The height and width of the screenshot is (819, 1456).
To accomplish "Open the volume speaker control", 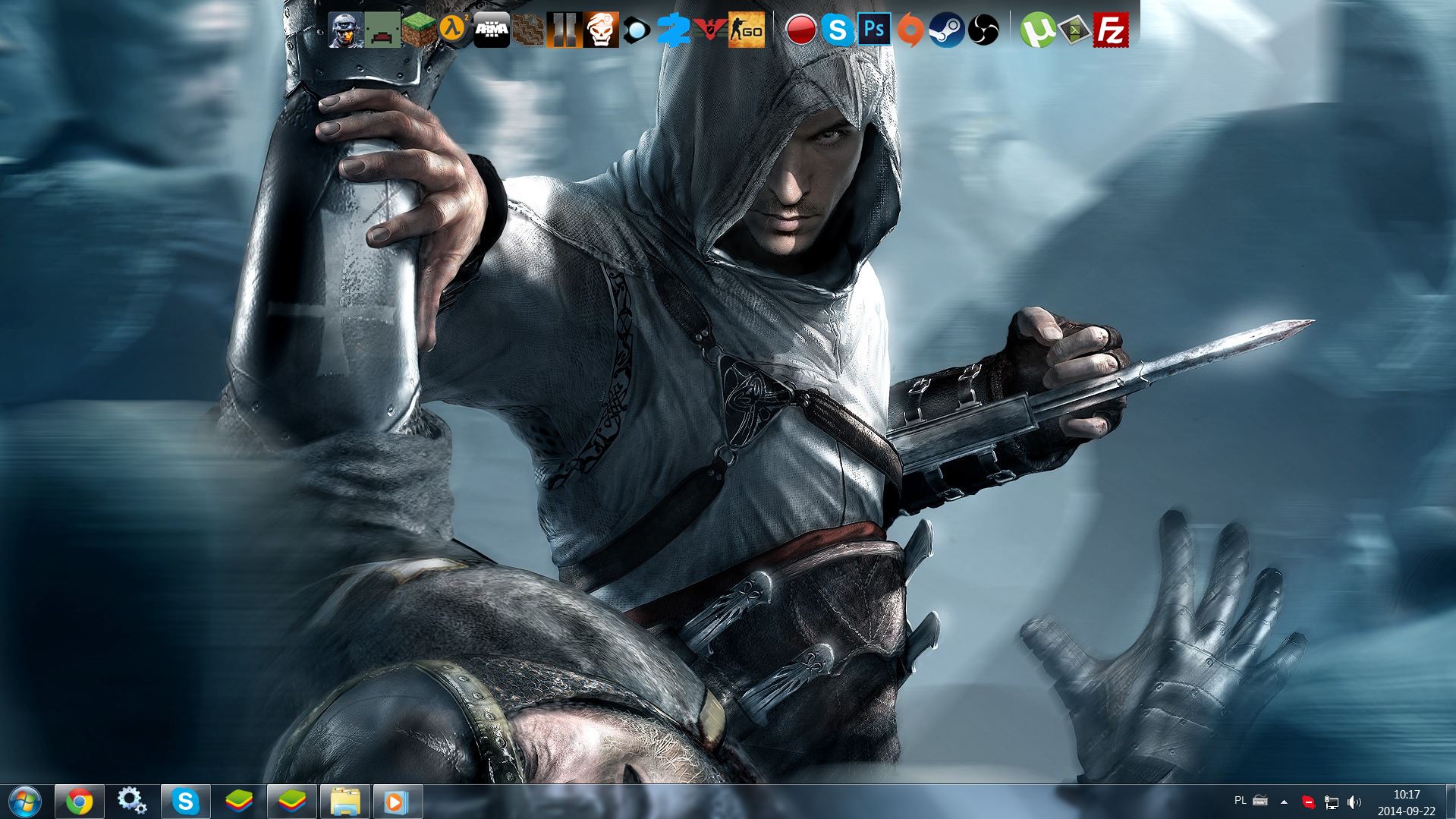I will click(1354, 802).
